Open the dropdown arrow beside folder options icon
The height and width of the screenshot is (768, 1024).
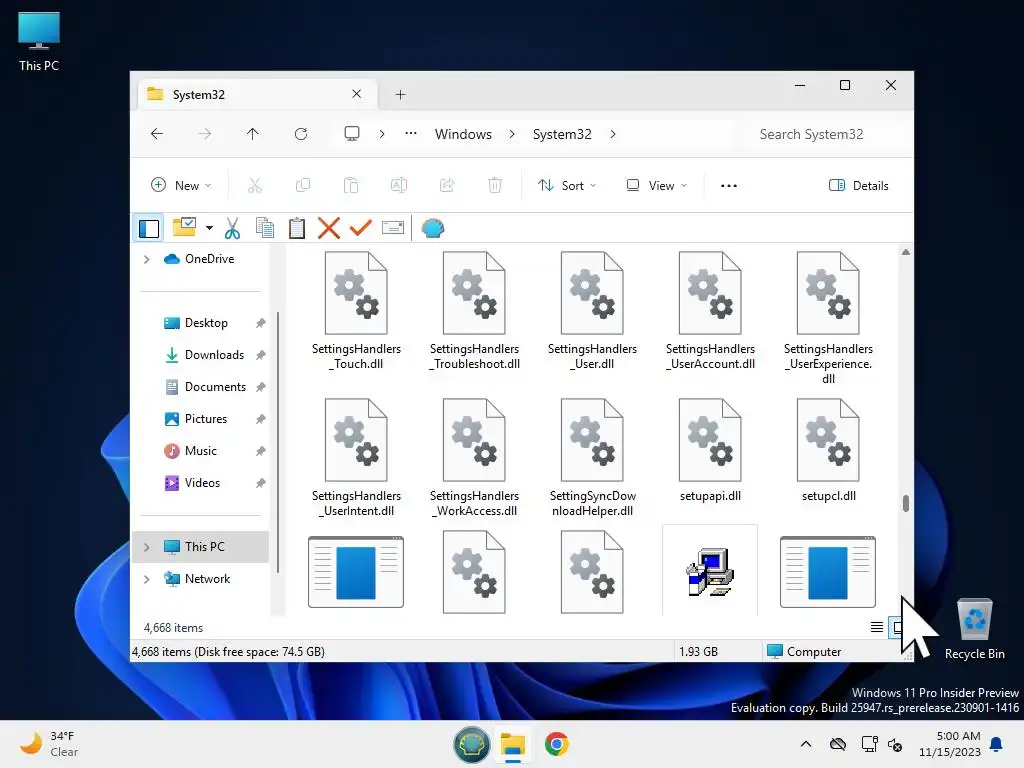(209, 228)
